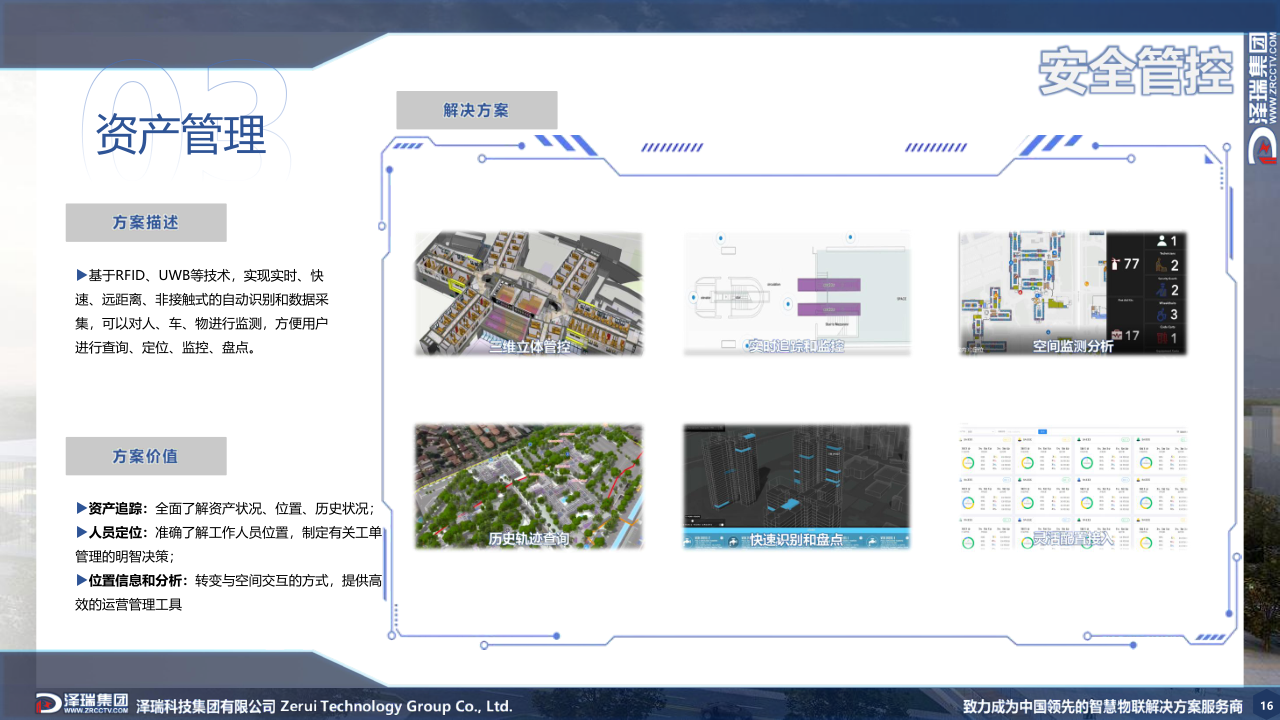The height and width of the screenshot is (720, 1280).
Task: Click the upper purple highlighted zone in floor plan
Action: (831, 286)
